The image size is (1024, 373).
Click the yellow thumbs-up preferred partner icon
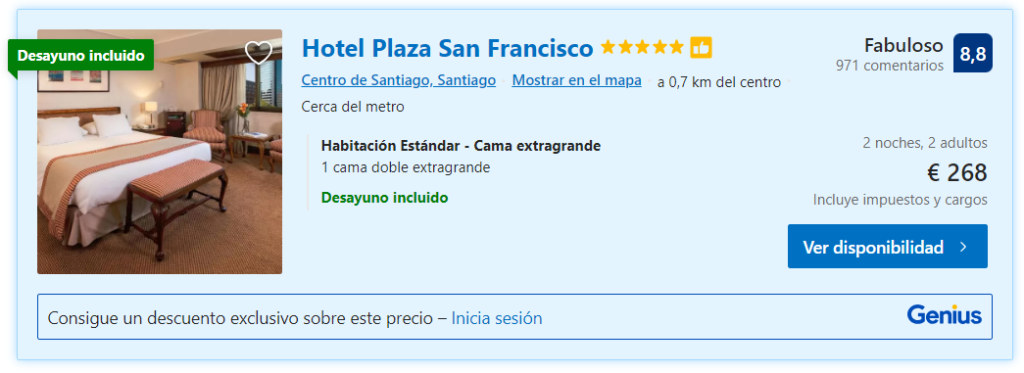701,48
